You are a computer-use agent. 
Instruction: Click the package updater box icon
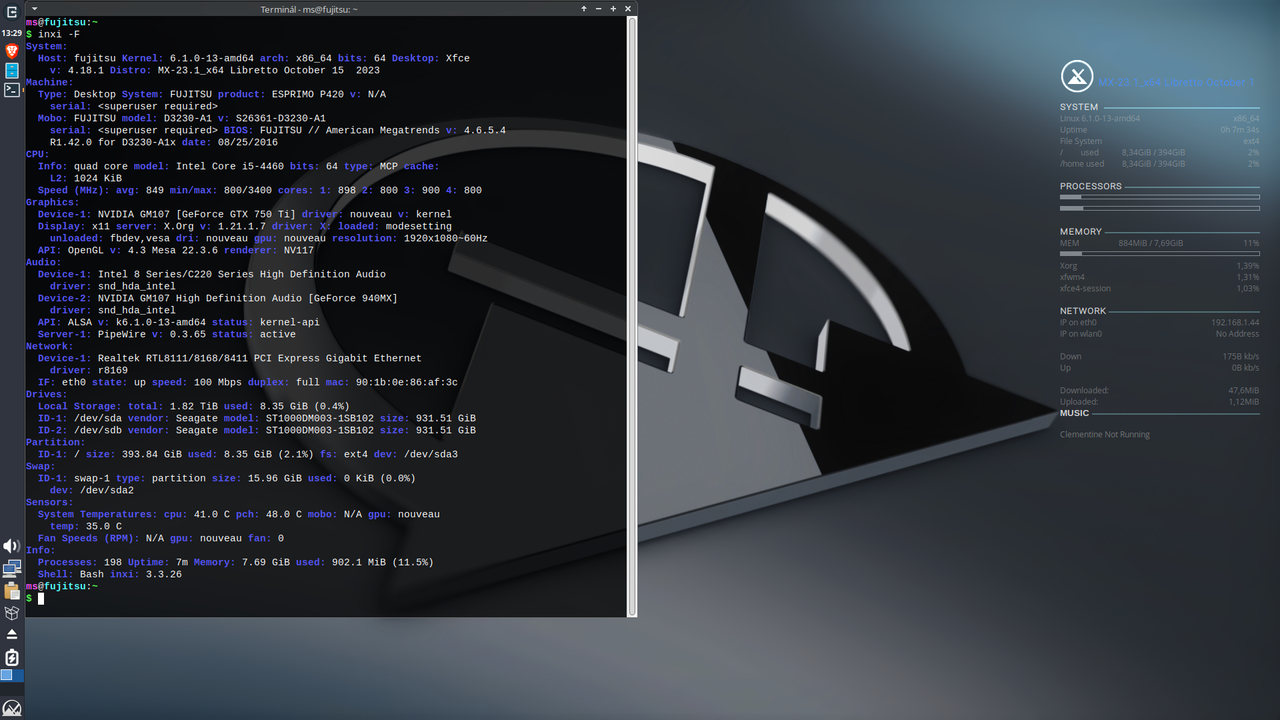coord(12,612)
